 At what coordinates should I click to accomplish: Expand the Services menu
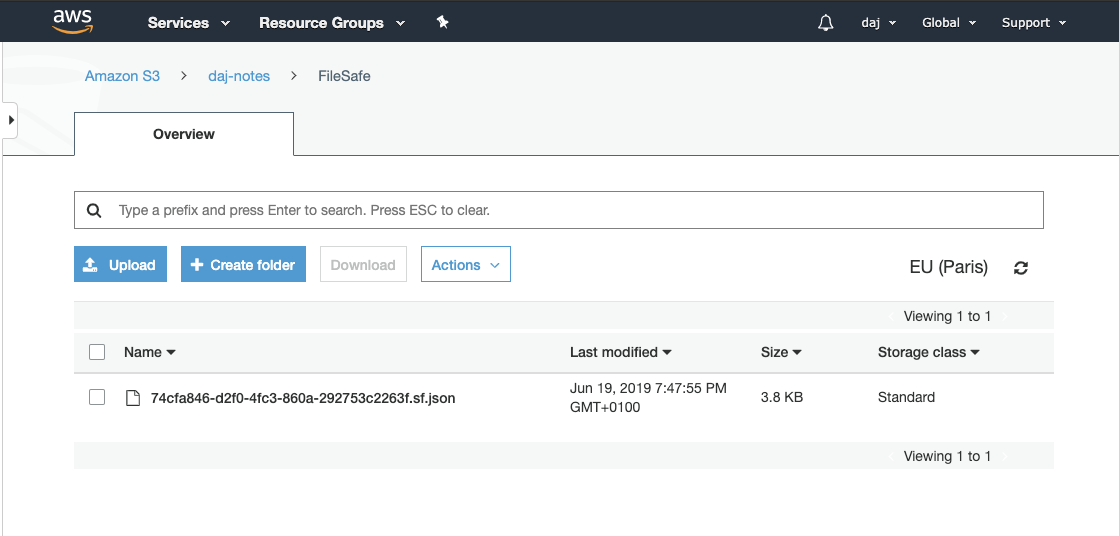pos(189,23)
